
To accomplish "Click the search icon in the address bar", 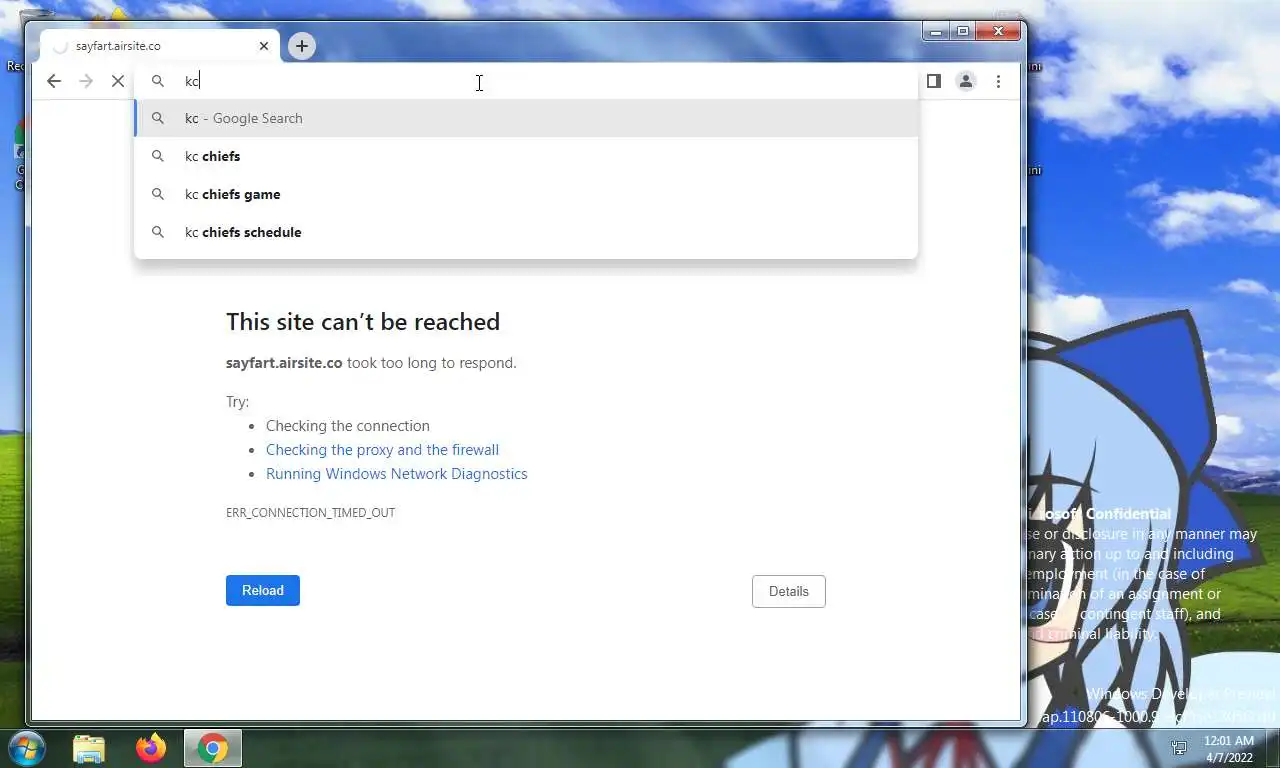I will click(158, 81).
